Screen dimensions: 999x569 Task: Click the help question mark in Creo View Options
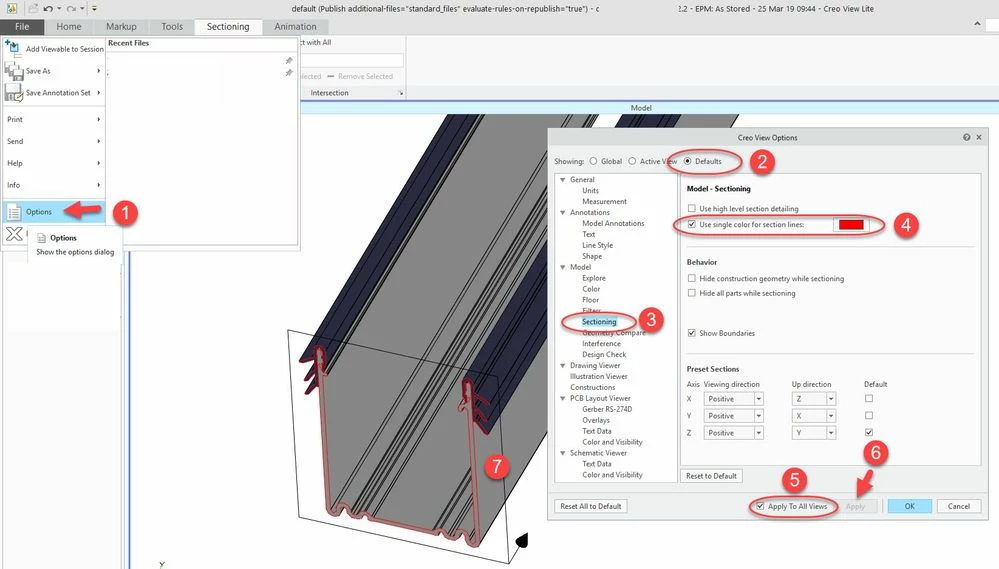point(967,137)
